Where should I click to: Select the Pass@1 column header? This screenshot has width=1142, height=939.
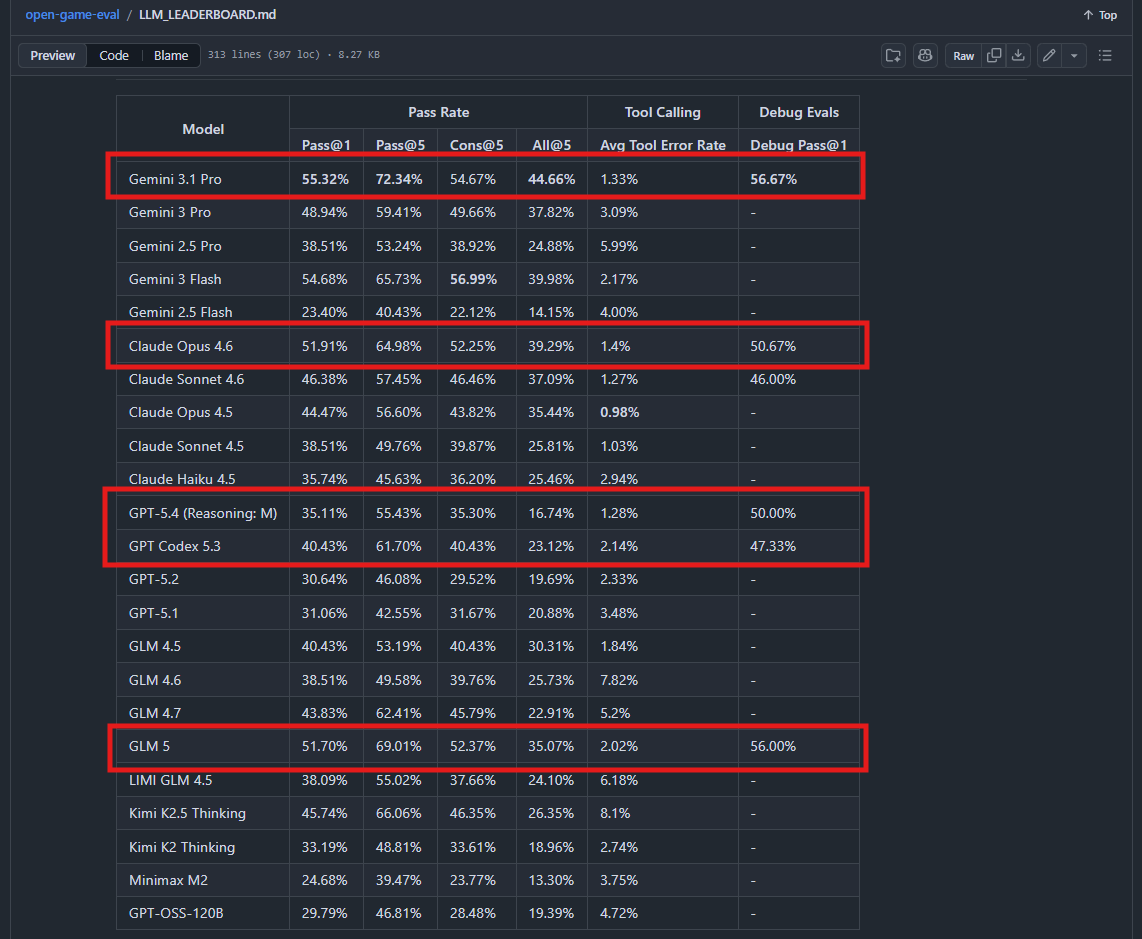pos(326,145)
